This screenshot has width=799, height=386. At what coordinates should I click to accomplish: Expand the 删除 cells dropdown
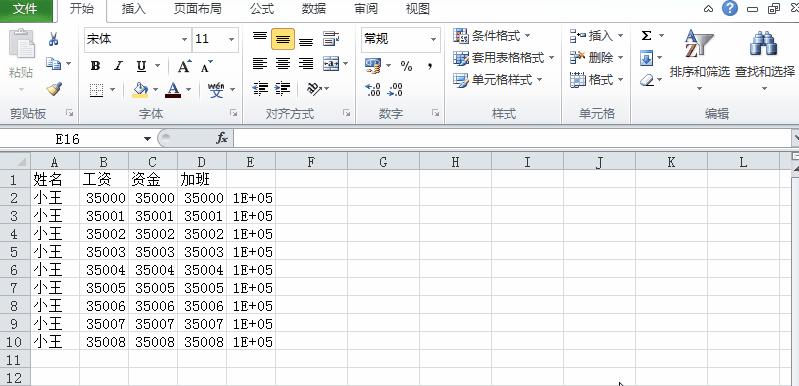pos(620,58)
